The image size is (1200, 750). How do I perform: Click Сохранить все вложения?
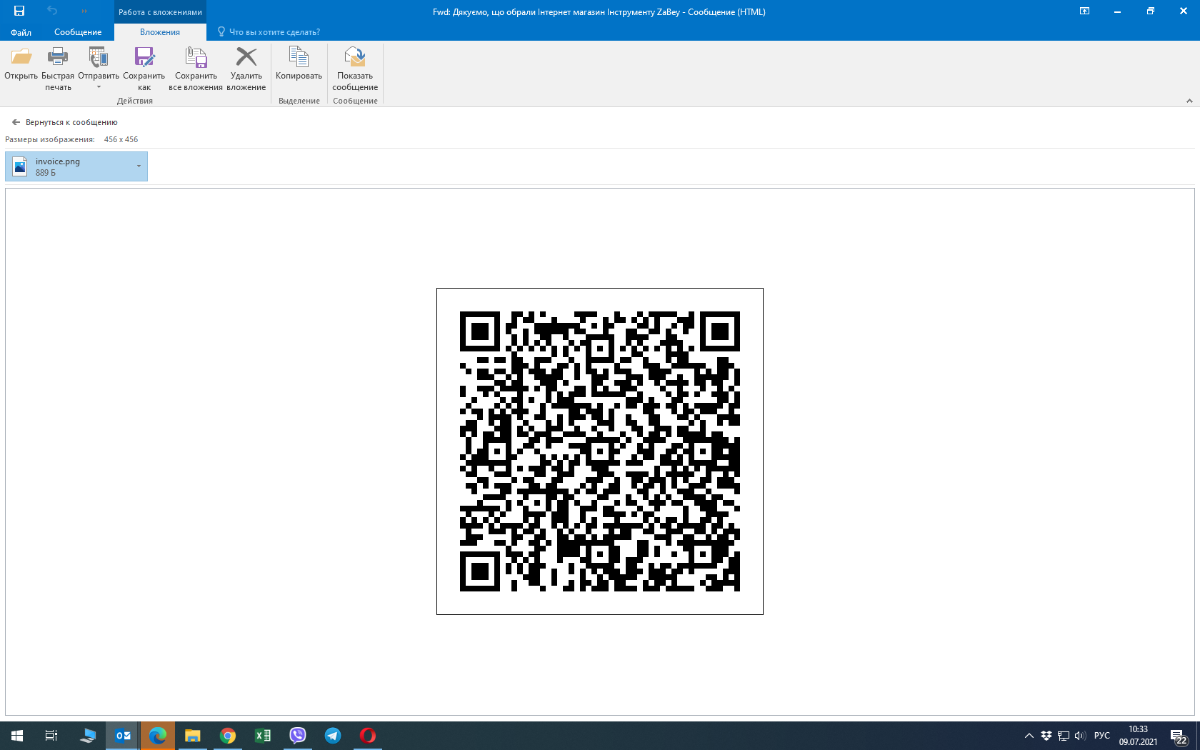196,69
